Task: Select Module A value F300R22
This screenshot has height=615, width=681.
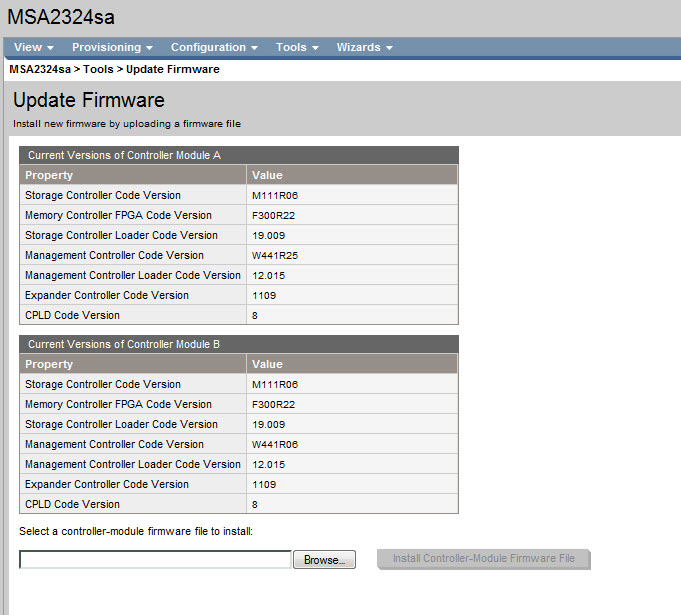Action: [x=273, y=215]
